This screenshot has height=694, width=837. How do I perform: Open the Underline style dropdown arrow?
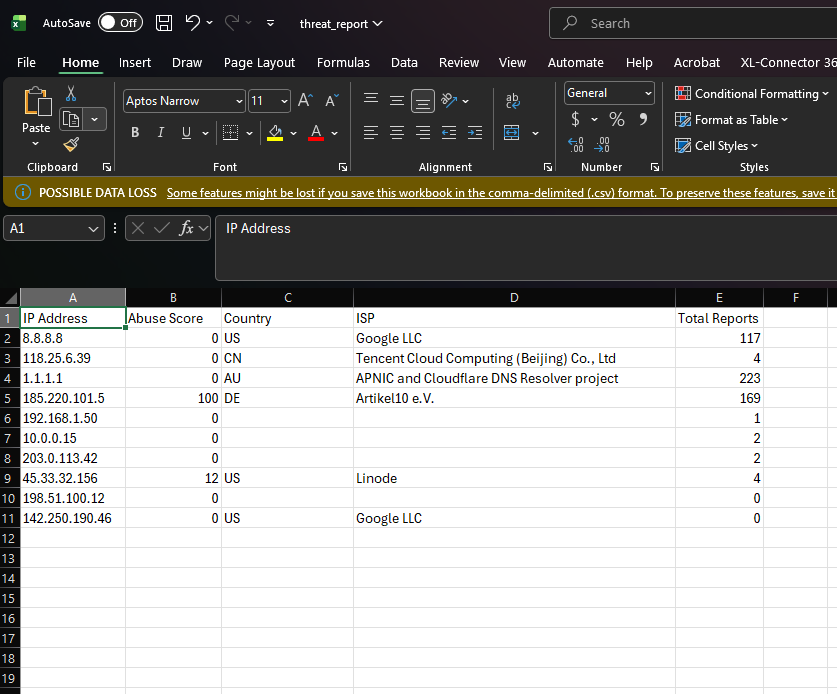[x=205, y=133]
